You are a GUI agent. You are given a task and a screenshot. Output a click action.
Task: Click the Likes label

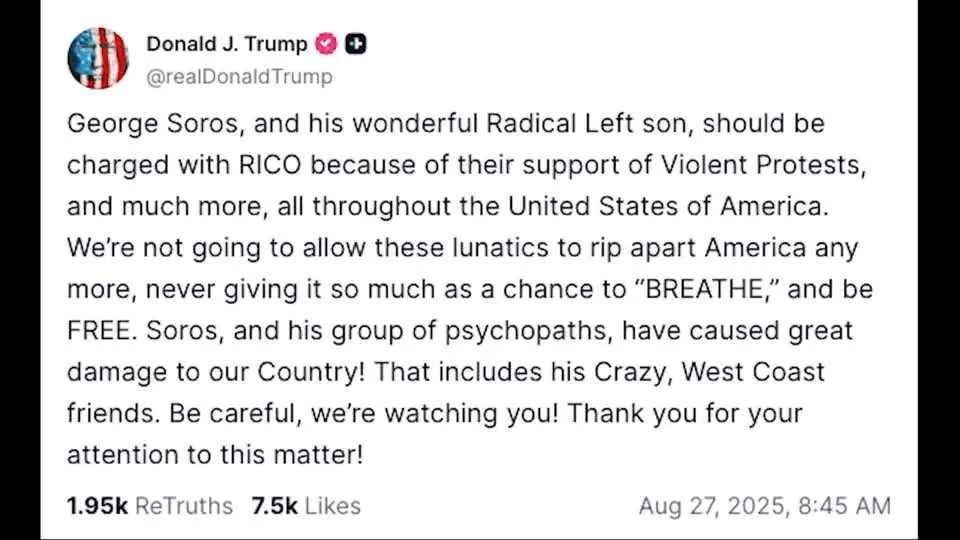pos(333,506)
